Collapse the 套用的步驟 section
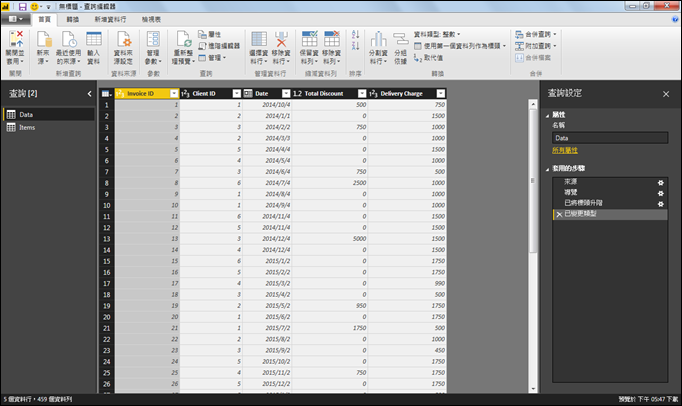This screenshot has width=682, height=406. click(548, 169)
